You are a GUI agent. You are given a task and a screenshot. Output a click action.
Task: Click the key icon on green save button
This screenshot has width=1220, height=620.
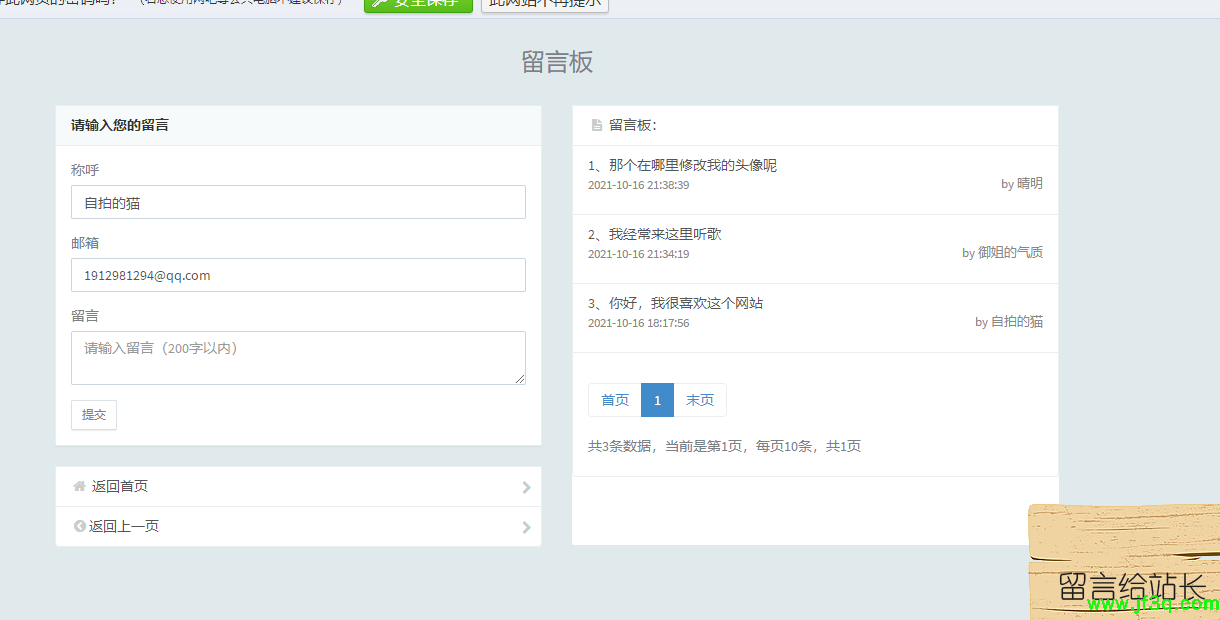click(380, 3)
